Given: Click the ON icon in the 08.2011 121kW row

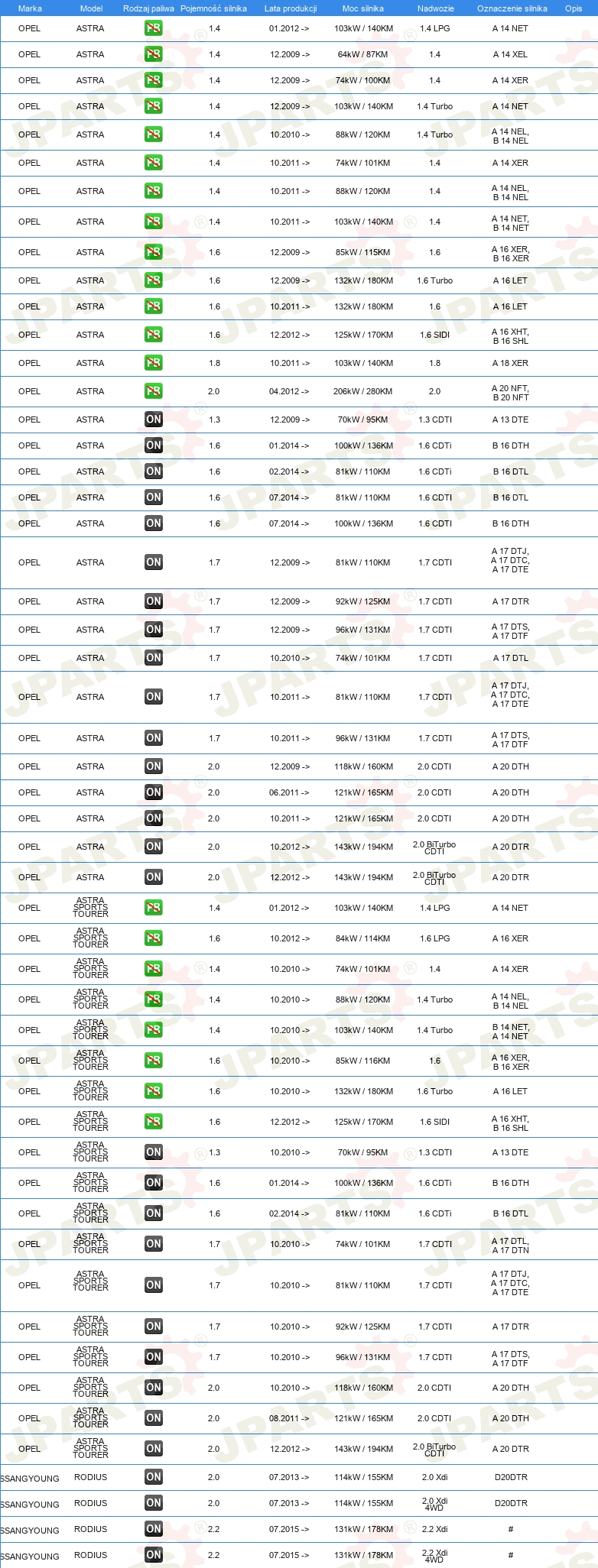Looking at the screenshot, I should click(x=154, y=1418).
